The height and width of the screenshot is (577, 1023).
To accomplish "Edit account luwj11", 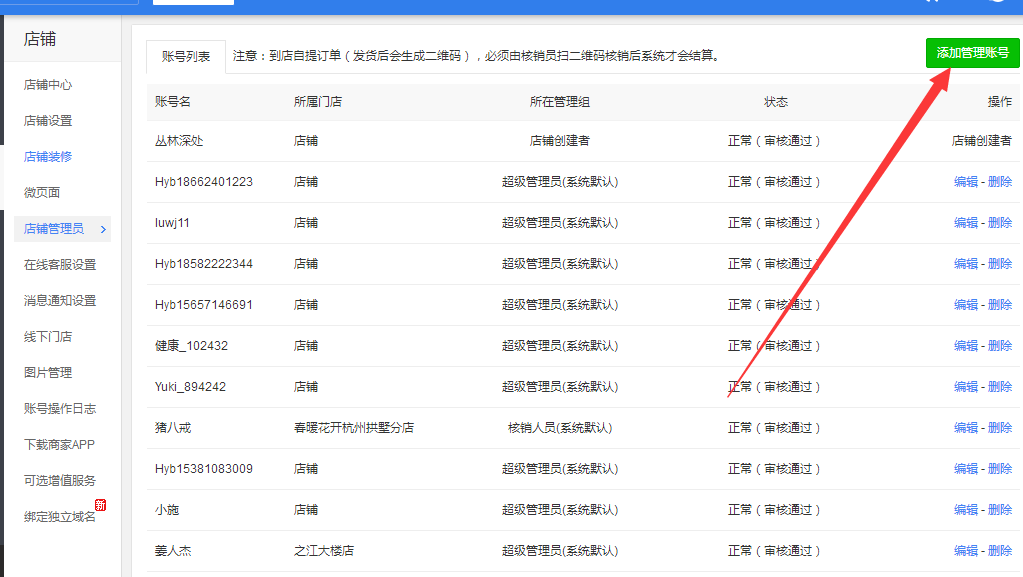I will click(966, 223).
